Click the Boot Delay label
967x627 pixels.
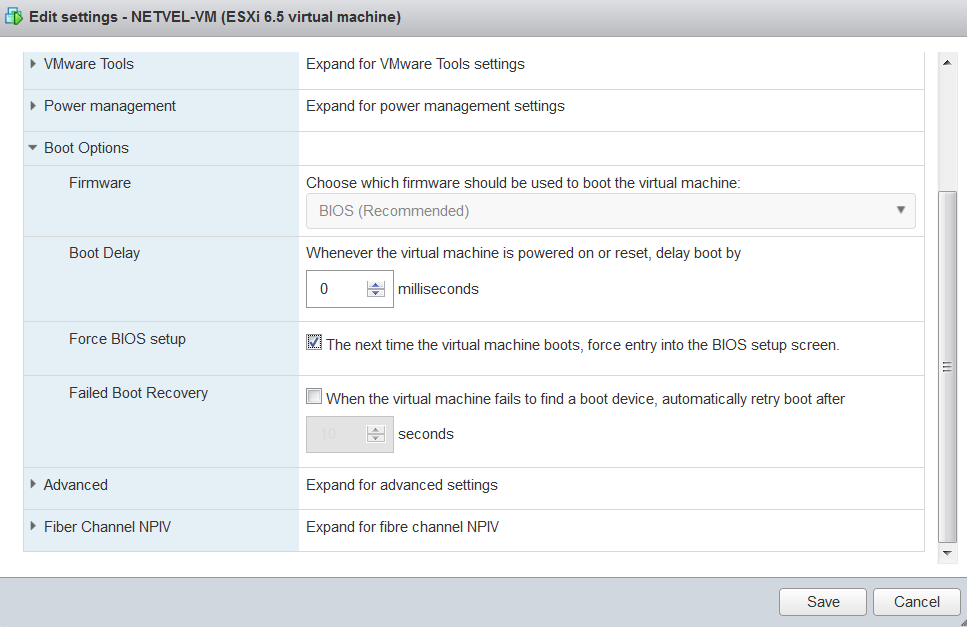coord(104,253)
